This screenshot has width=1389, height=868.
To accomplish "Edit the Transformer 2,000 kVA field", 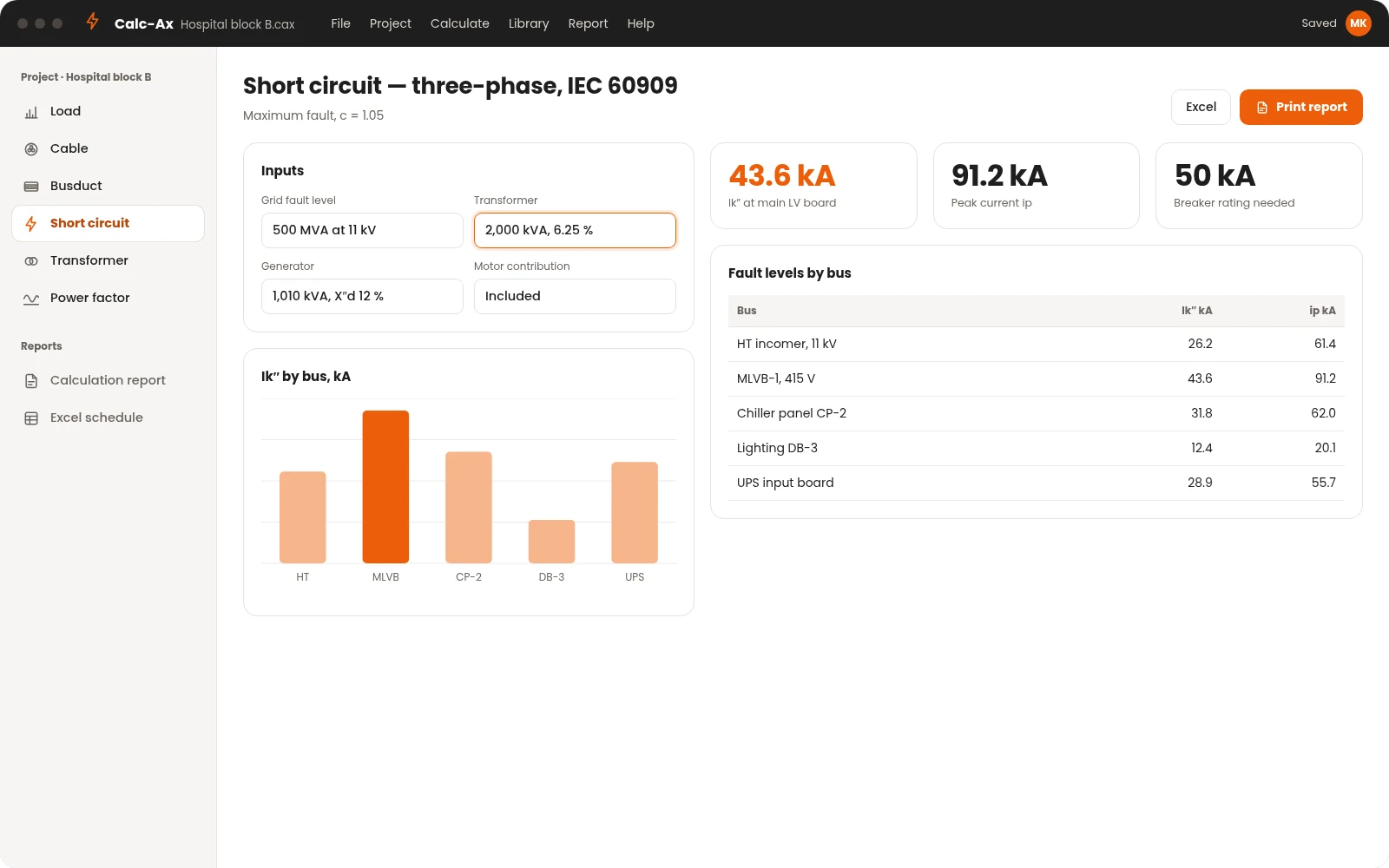I will pyautogui.click(x=575, y=230).
